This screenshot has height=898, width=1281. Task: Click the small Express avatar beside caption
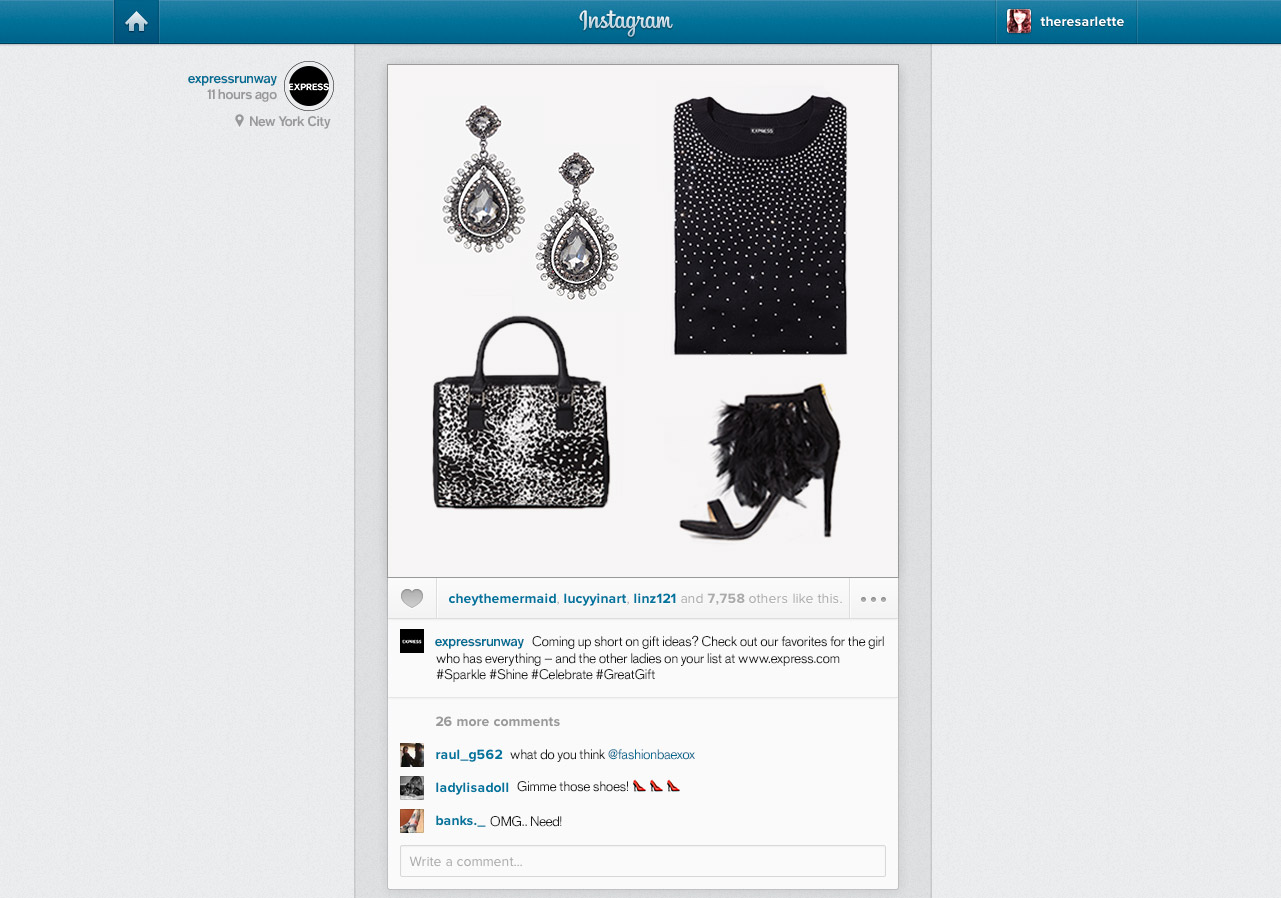pos(412,641)
